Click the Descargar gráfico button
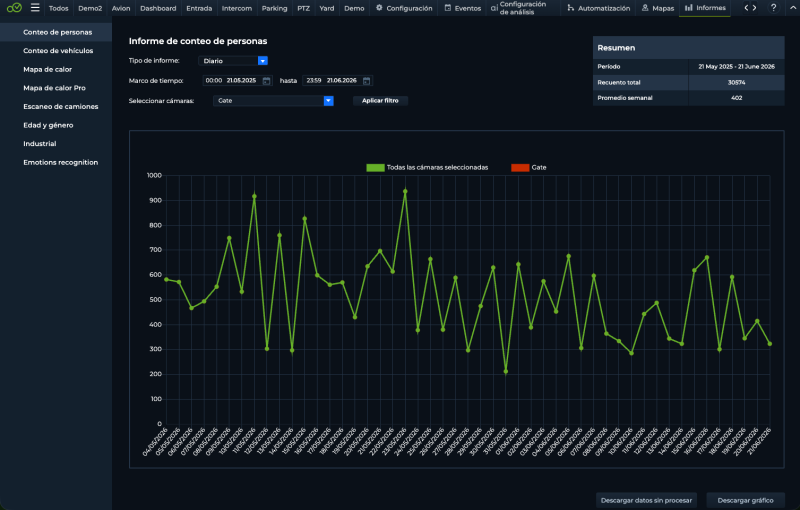The height and width of the screenshot is (510, 800). [x=745, y=500]
